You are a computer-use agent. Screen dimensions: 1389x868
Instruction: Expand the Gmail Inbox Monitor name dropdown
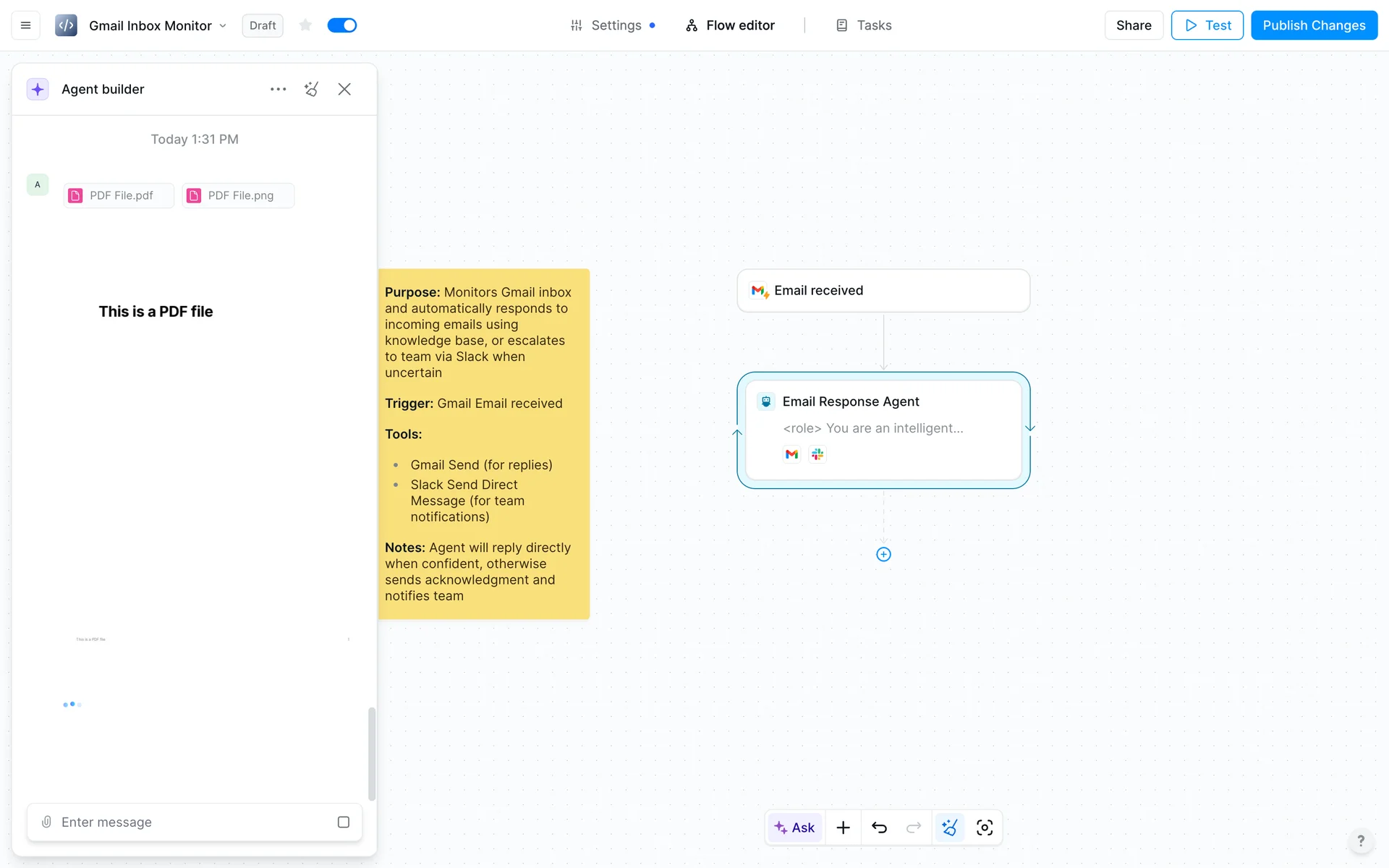pos(223,26)
